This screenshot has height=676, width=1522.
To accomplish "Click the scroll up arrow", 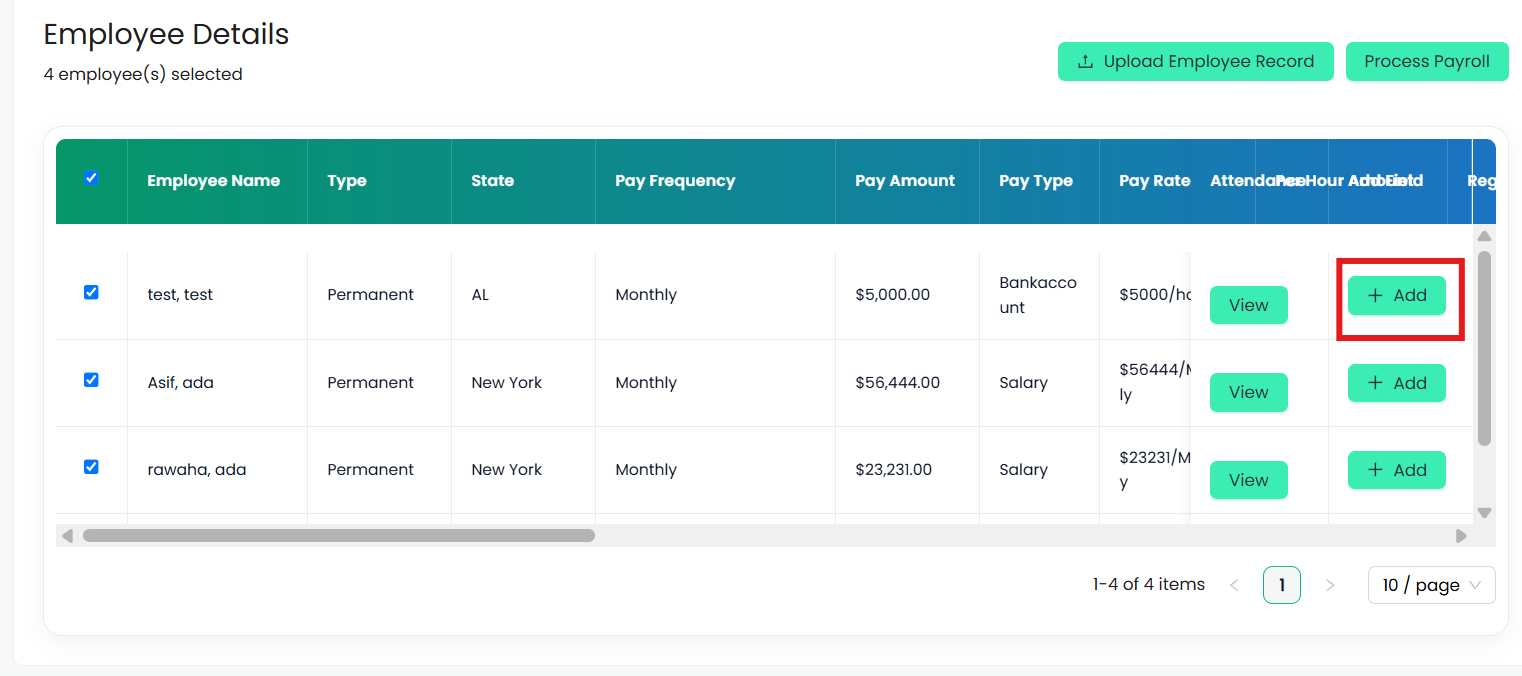I will click(1484, 236).
